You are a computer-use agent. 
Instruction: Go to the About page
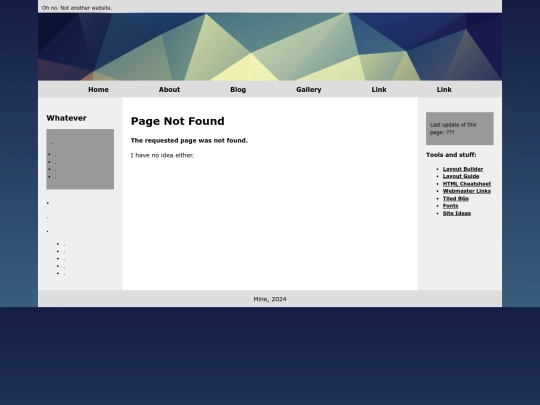169,90
